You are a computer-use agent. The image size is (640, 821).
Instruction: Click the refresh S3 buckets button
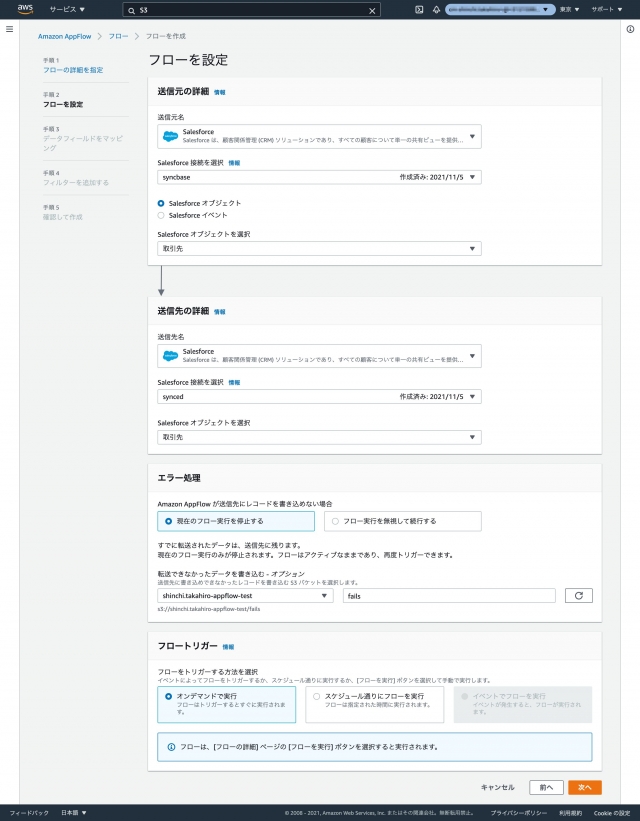[579, 596]
